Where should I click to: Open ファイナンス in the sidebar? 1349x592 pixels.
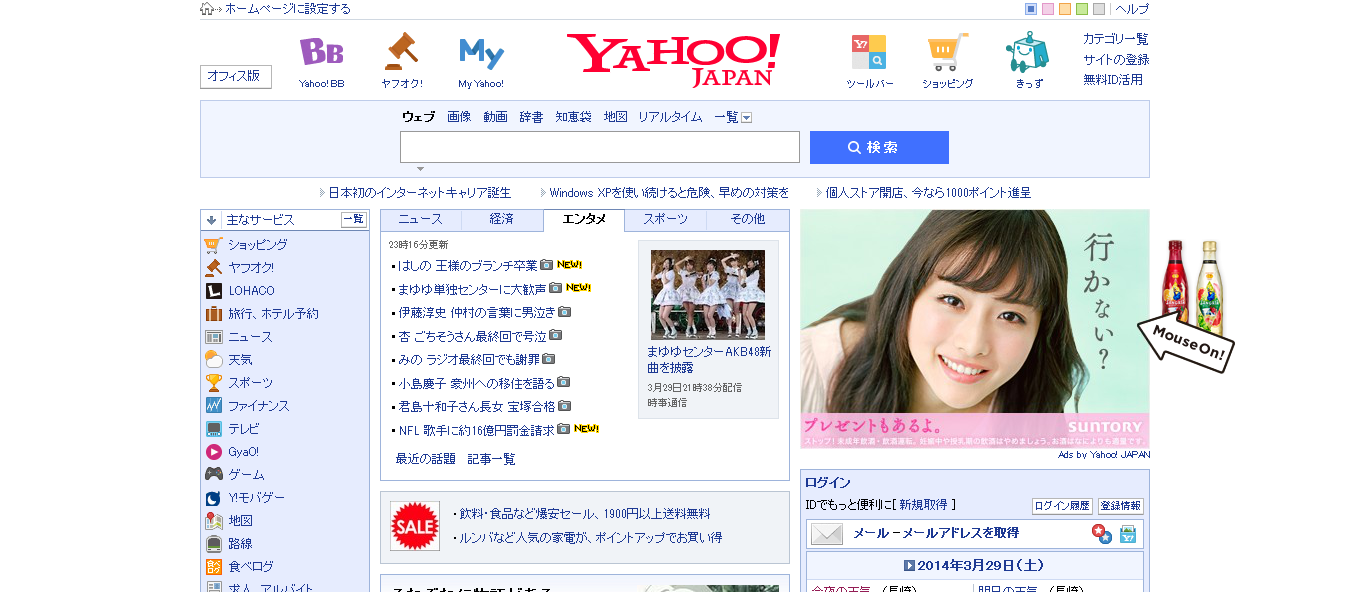pos(258,405)
